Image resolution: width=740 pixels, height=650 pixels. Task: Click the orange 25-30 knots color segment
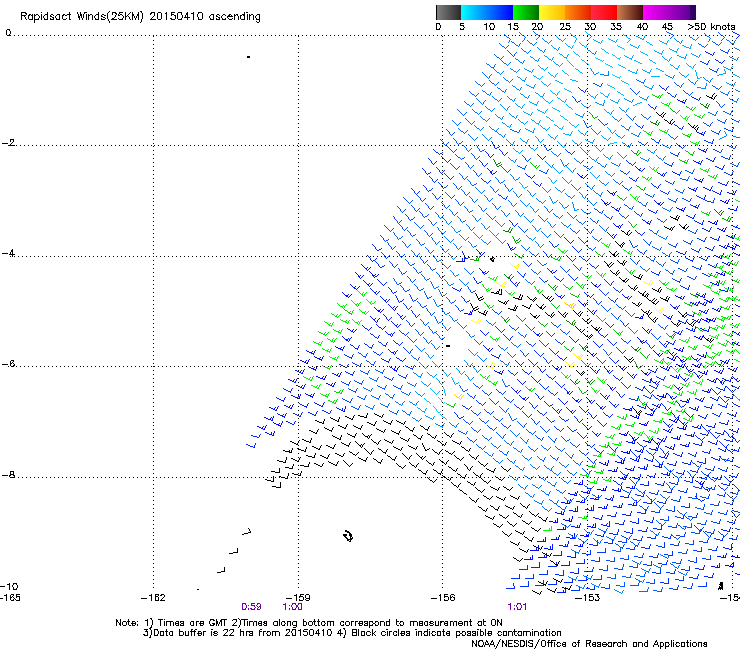tap(578, 12)
